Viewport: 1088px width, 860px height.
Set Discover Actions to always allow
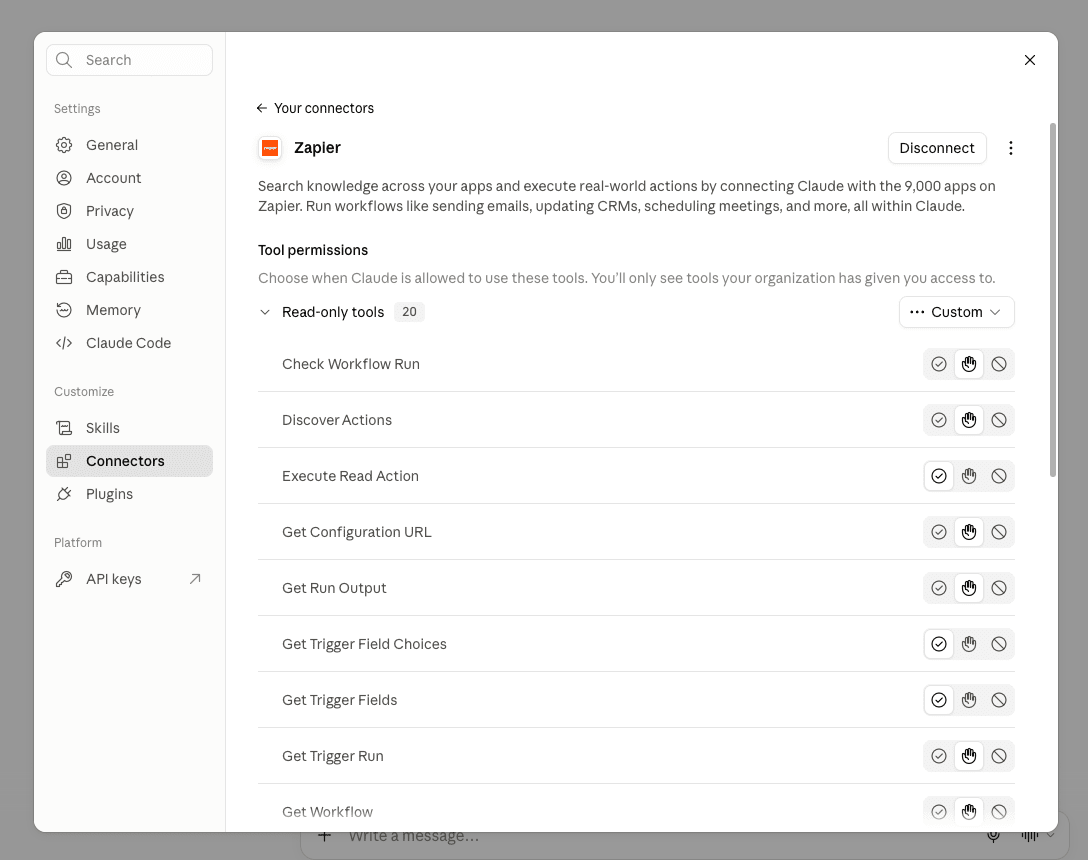939,420
